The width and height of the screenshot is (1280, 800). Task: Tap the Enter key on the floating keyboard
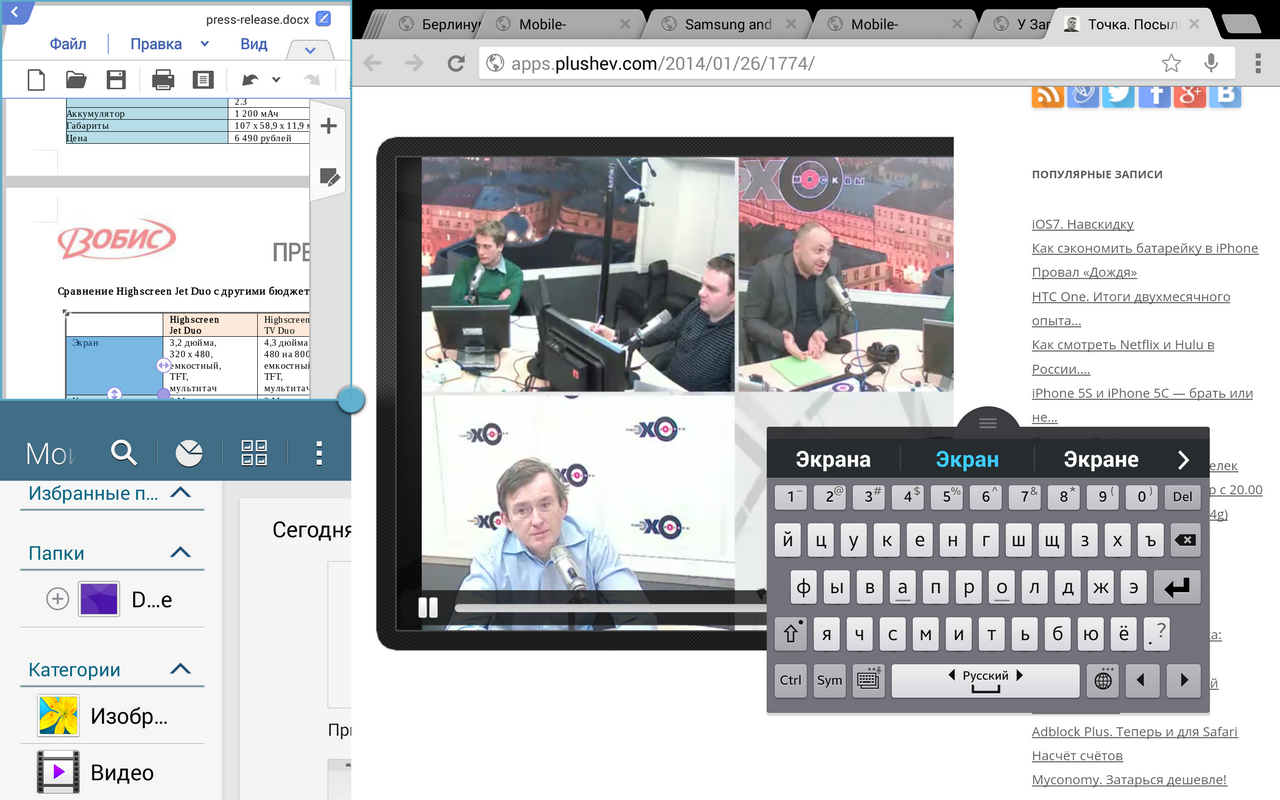click(x=1177, y=587)
